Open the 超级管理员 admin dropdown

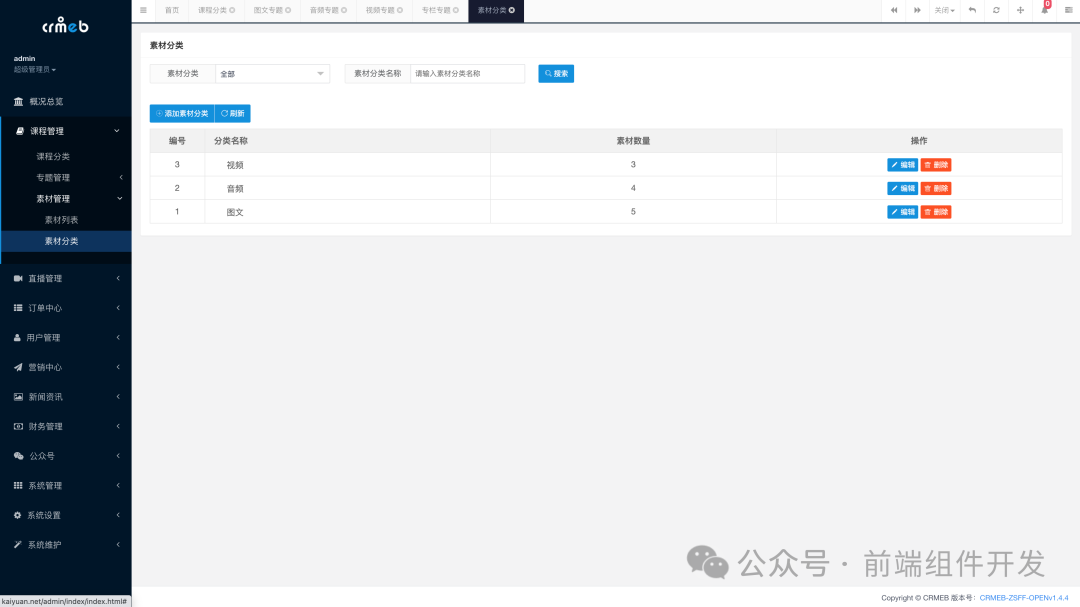coord(34,70)
